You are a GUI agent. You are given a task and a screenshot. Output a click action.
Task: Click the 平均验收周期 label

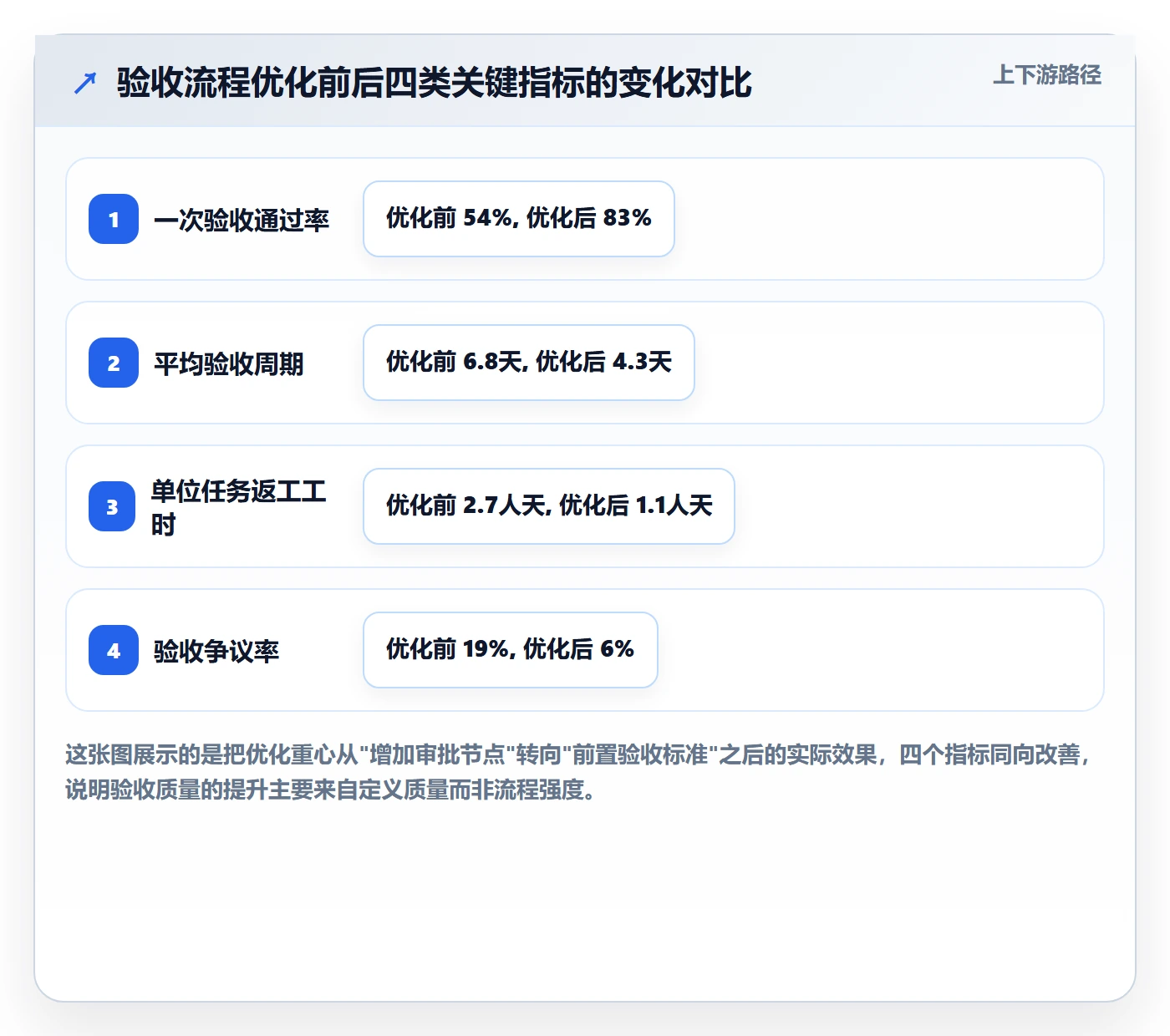click(x=229, y=363)
